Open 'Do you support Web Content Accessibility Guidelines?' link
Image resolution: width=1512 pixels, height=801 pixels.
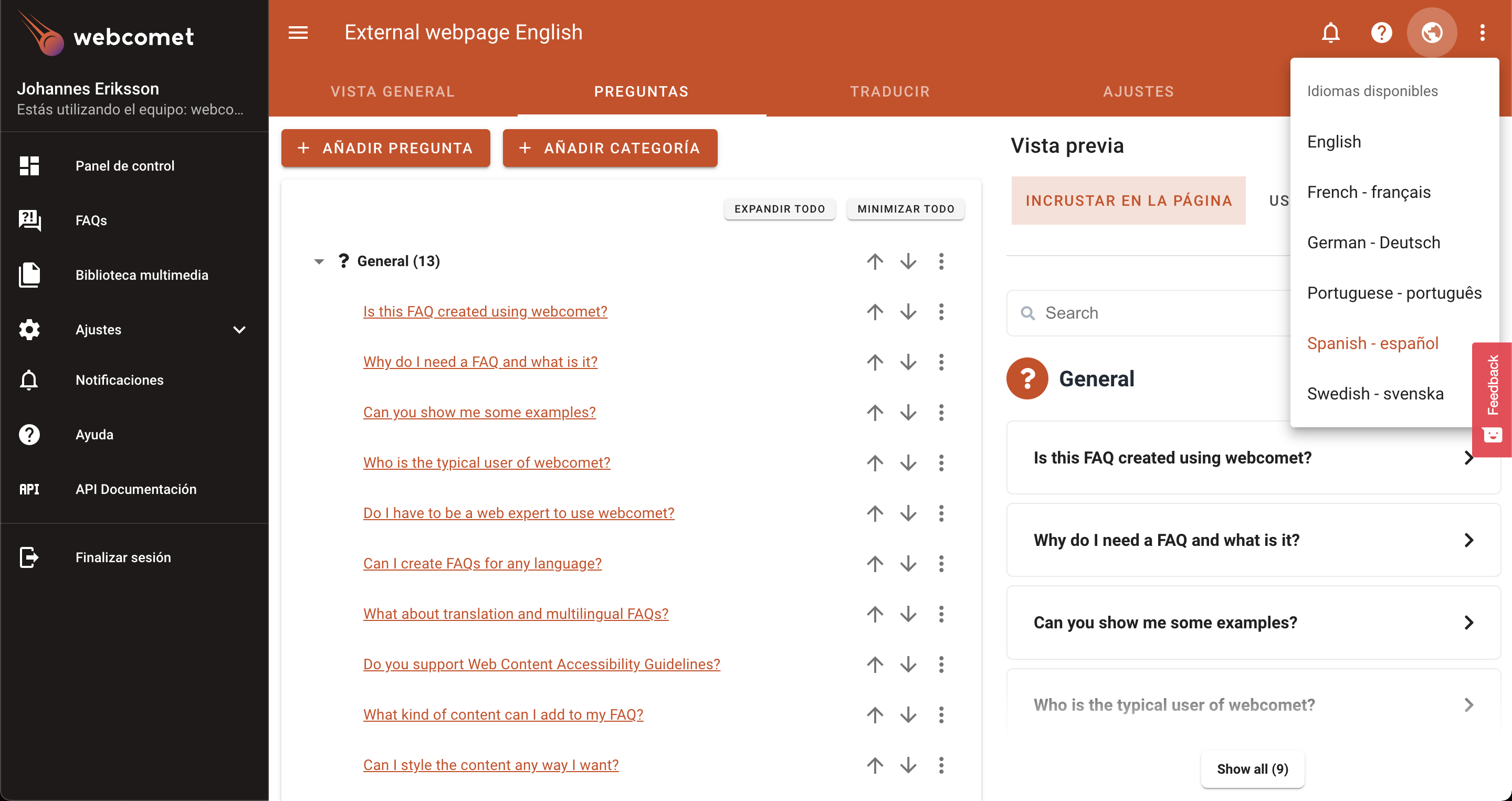coord(541,665)
